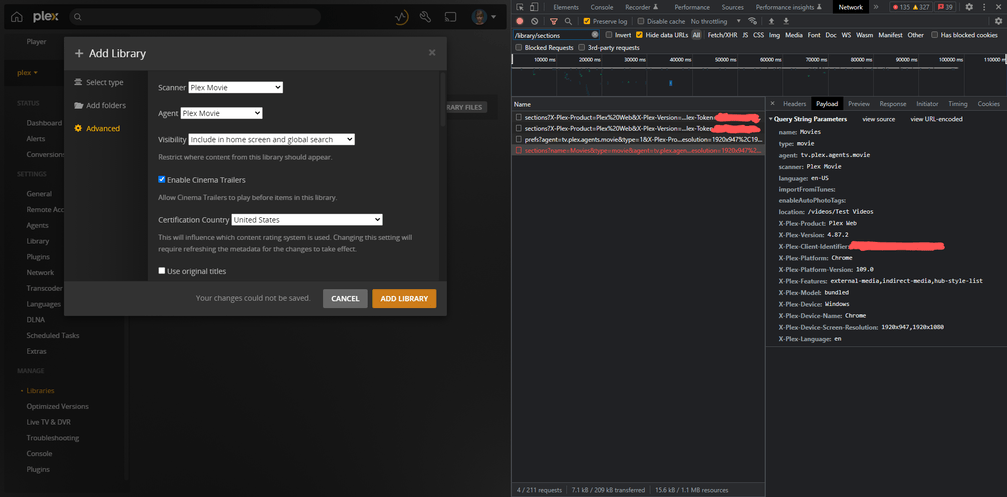Open the Timing tab
Image resolution: width=1007 pixels, height=497 pixels.
point(958,103)
